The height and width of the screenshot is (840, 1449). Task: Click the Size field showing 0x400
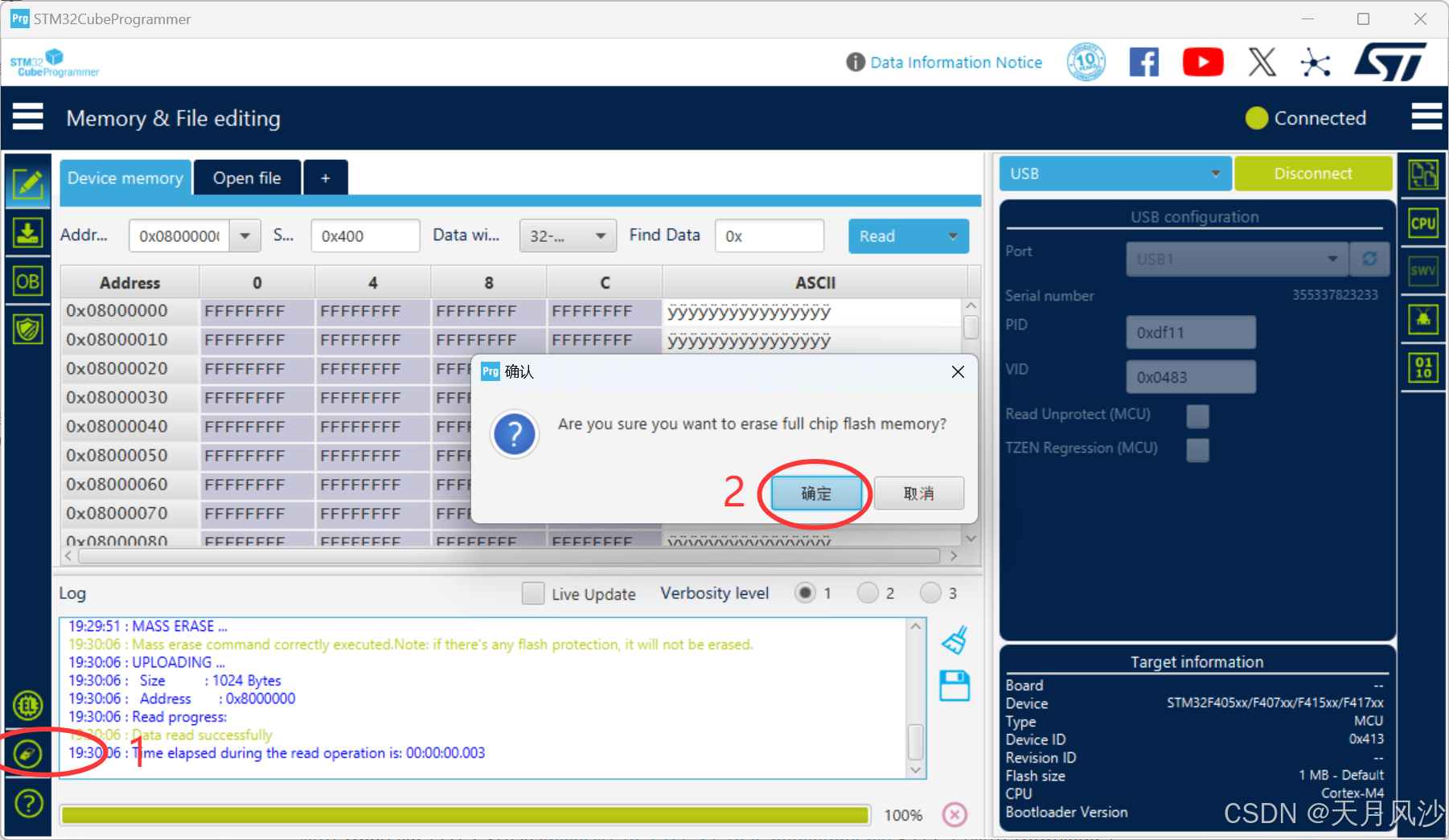pyautogui.click(x=365, y=236)
